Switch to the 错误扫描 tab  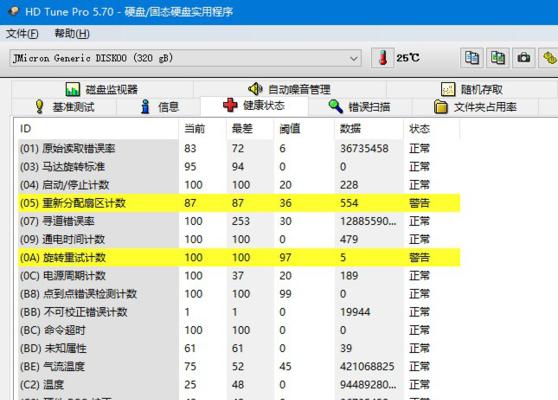pos(359,106)
